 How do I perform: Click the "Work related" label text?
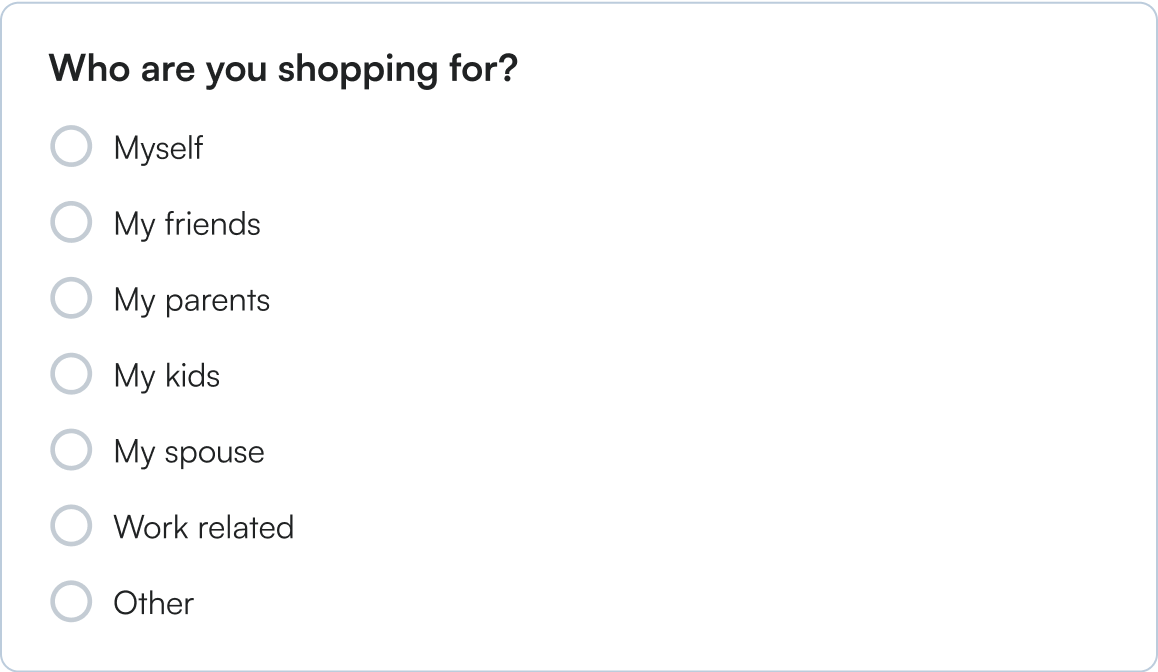pos(205,528)
